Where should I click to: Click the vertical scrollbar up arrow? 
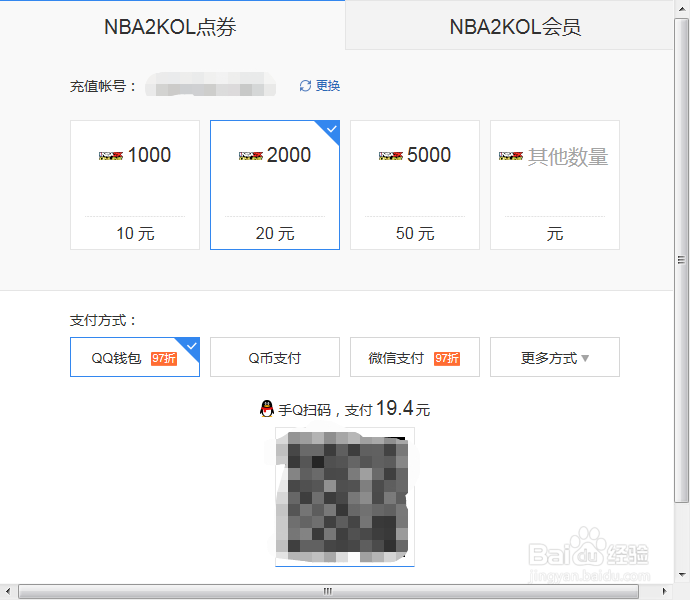click(x=682, y=9)
